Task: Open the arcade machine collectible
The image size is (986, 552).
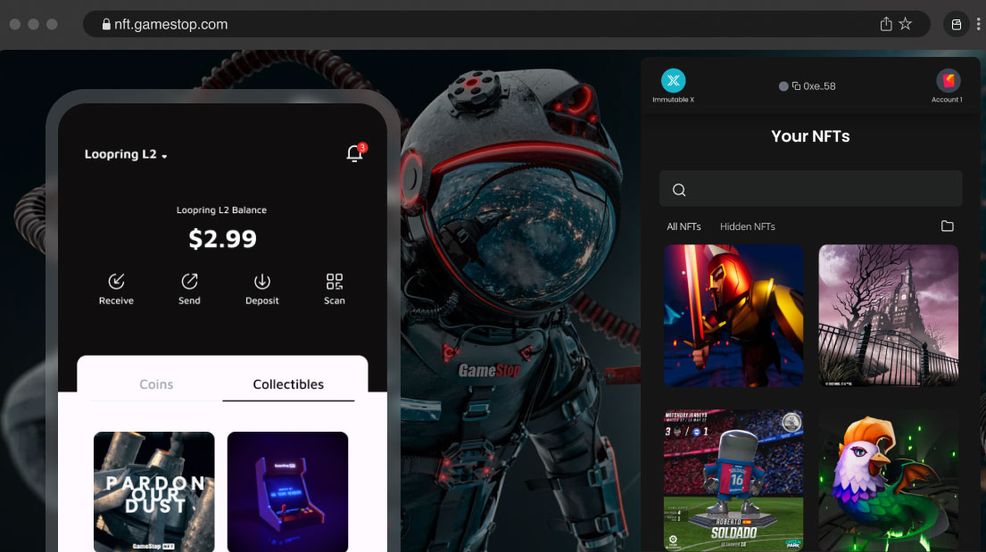Action: [287, 492]
